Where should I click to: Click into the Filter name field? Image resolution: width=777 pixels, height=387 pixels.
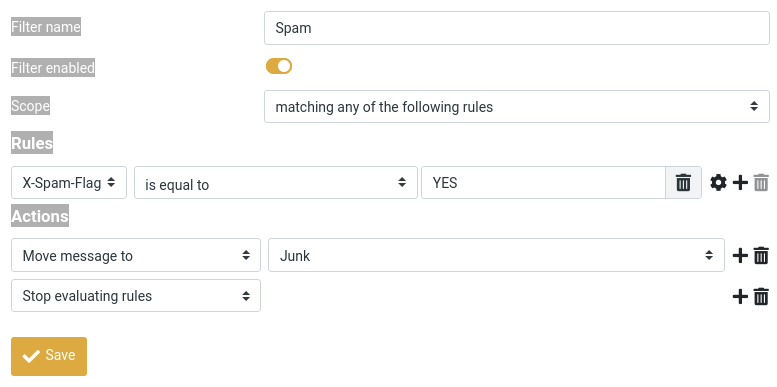click(x=517, y=28)
